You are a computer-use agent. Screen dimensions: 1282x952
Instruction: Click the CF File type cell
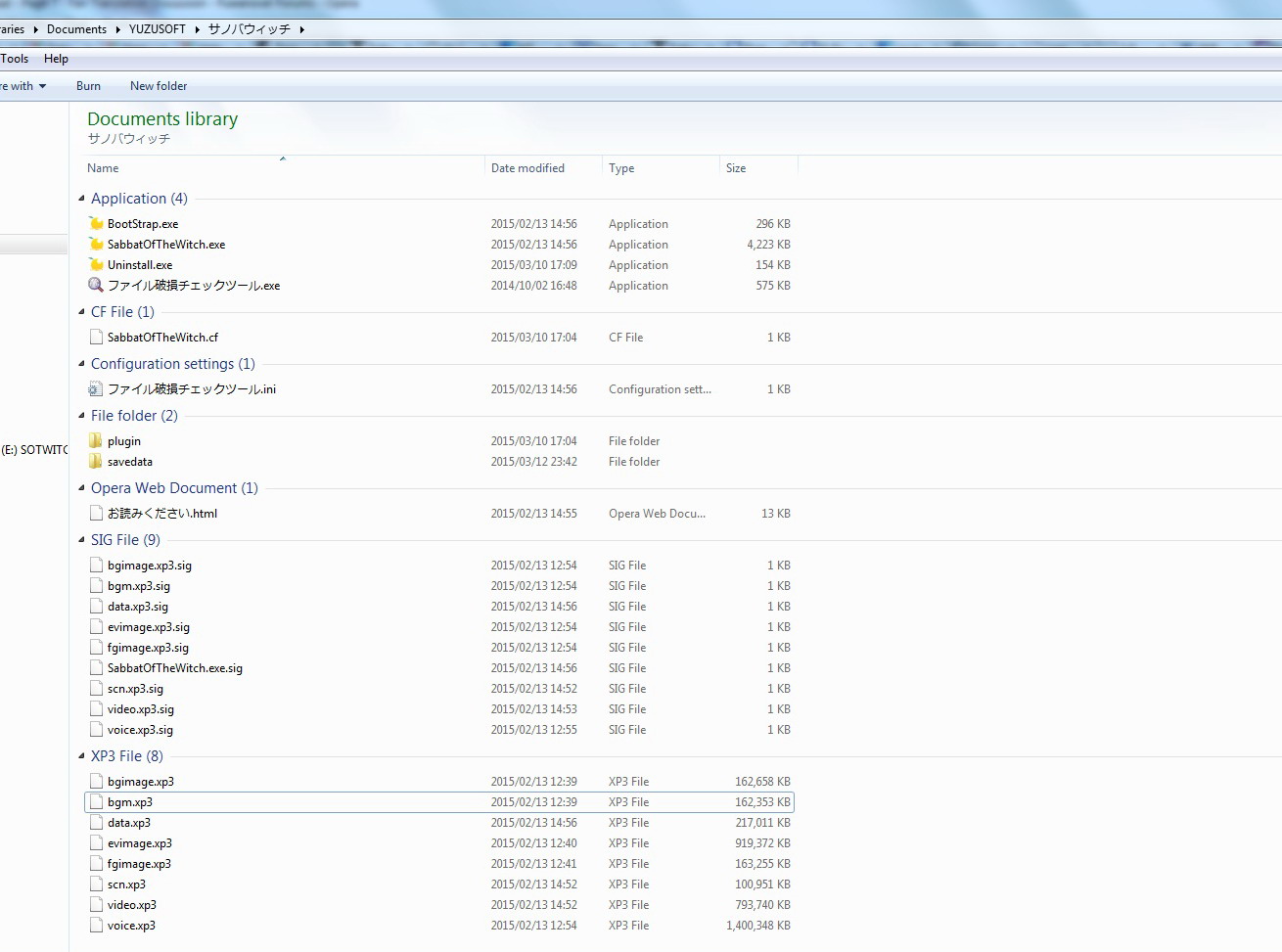pos(626,338)
